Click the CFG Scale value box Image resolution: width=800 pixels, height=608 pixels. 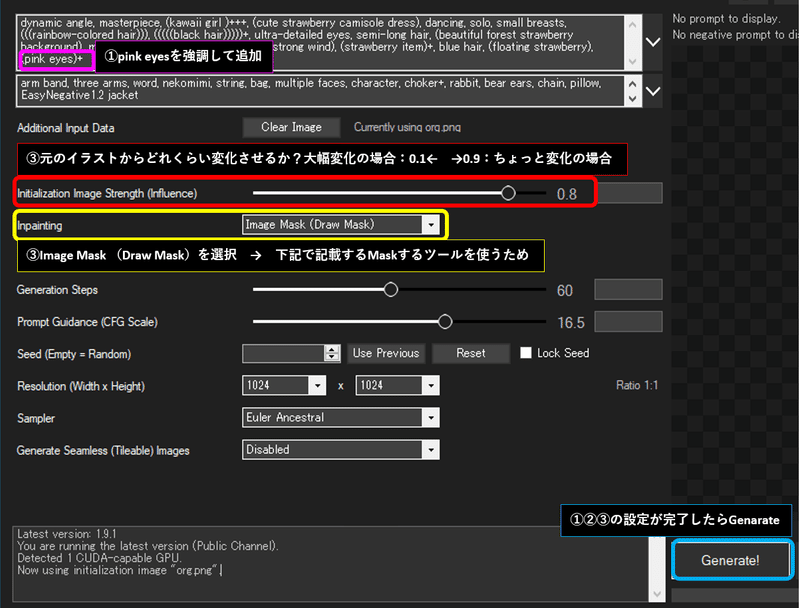[x=628, y=321]
